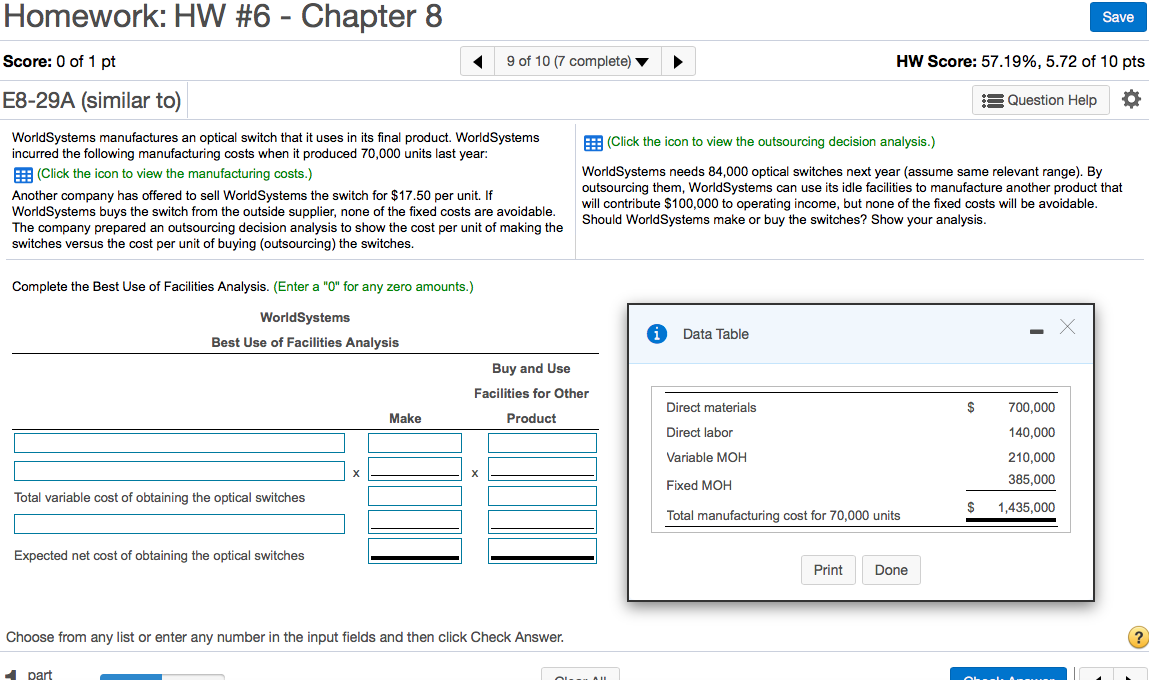This screenshot has height=680, width=1149.
Task: Click fourth row Make column input
Action: (x=415, y=522)
